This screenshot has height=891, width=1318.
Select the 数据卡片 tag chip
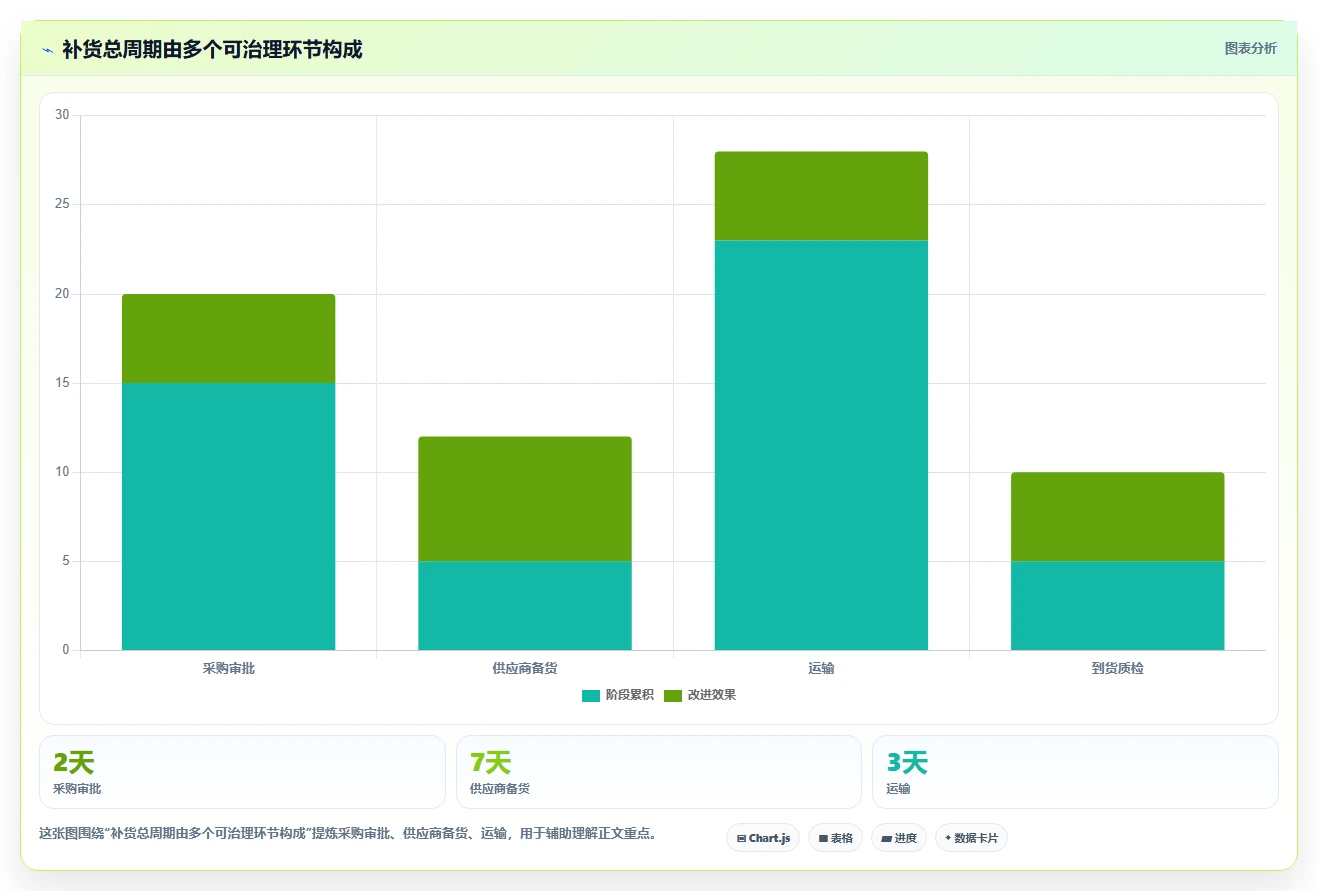click(x=971, y=838)
